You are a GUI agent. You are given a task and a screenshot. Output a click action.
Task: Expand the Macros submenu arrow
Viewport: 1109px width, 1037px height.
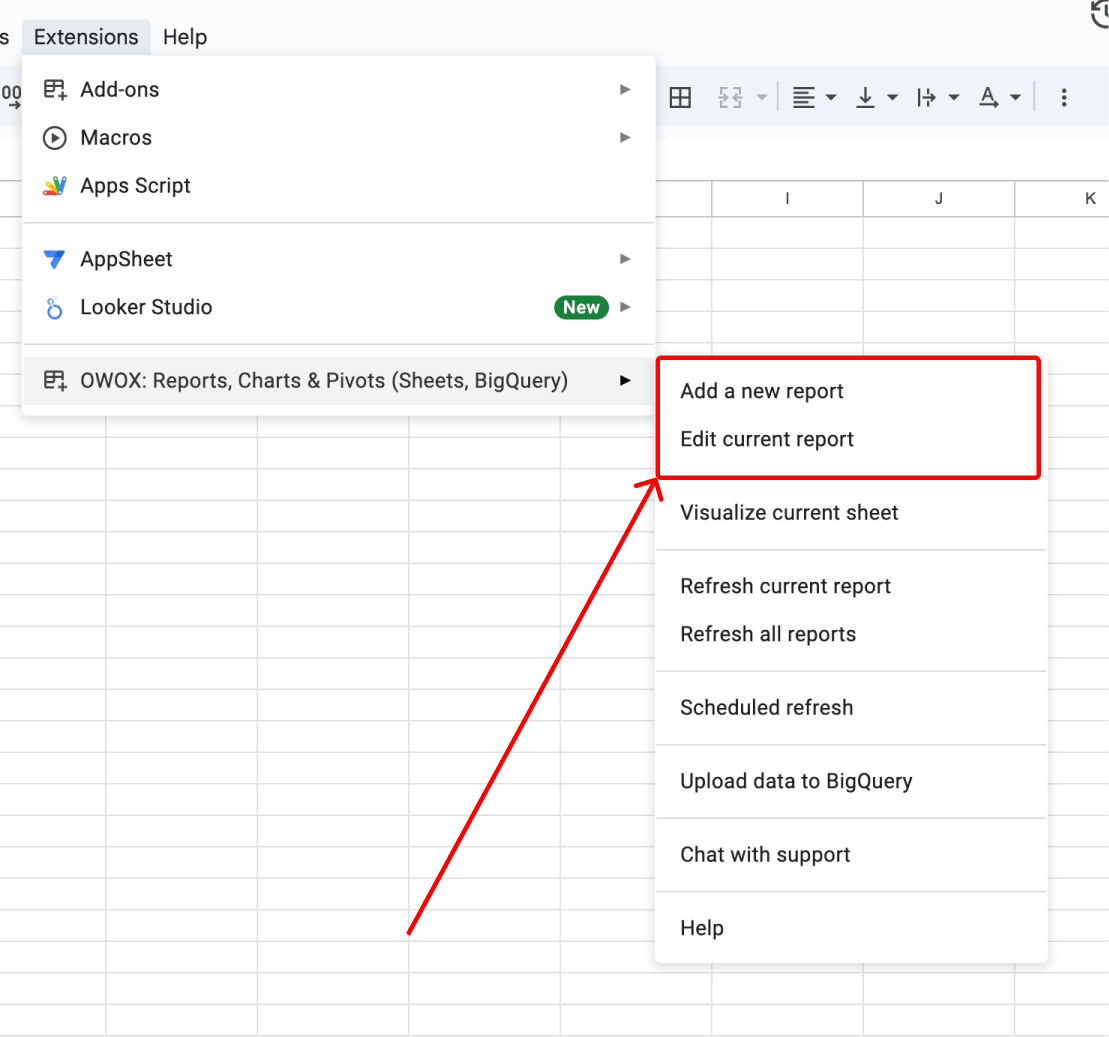click(x=625, y=138)
